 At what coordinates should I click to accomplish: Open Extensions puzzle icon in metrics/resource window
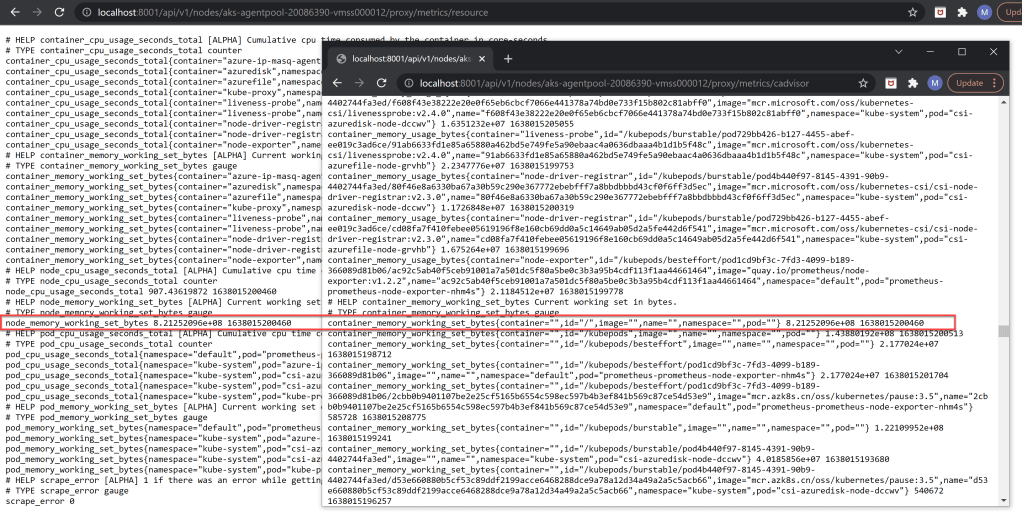pyautogui.click(x=961, y=12)
